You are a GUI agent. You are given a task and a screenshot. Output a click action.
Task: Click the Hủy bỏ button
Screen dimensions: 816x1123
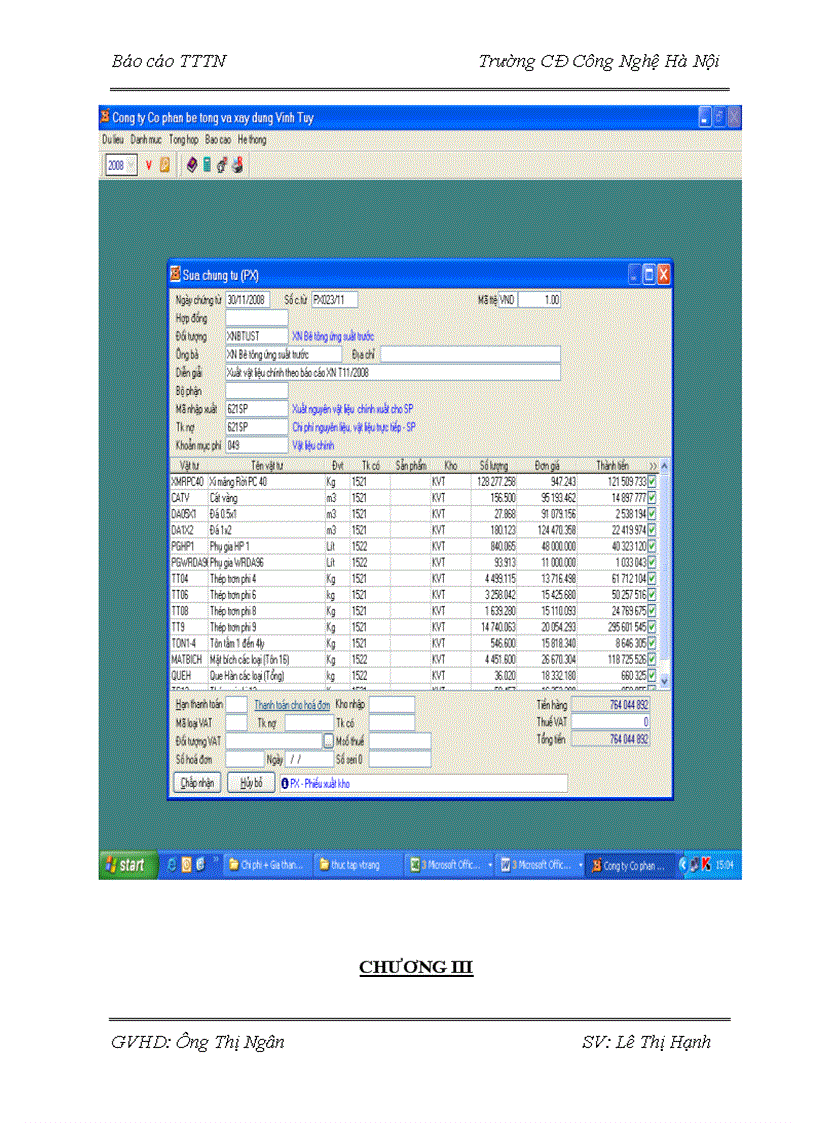click(x=251, y=783)
